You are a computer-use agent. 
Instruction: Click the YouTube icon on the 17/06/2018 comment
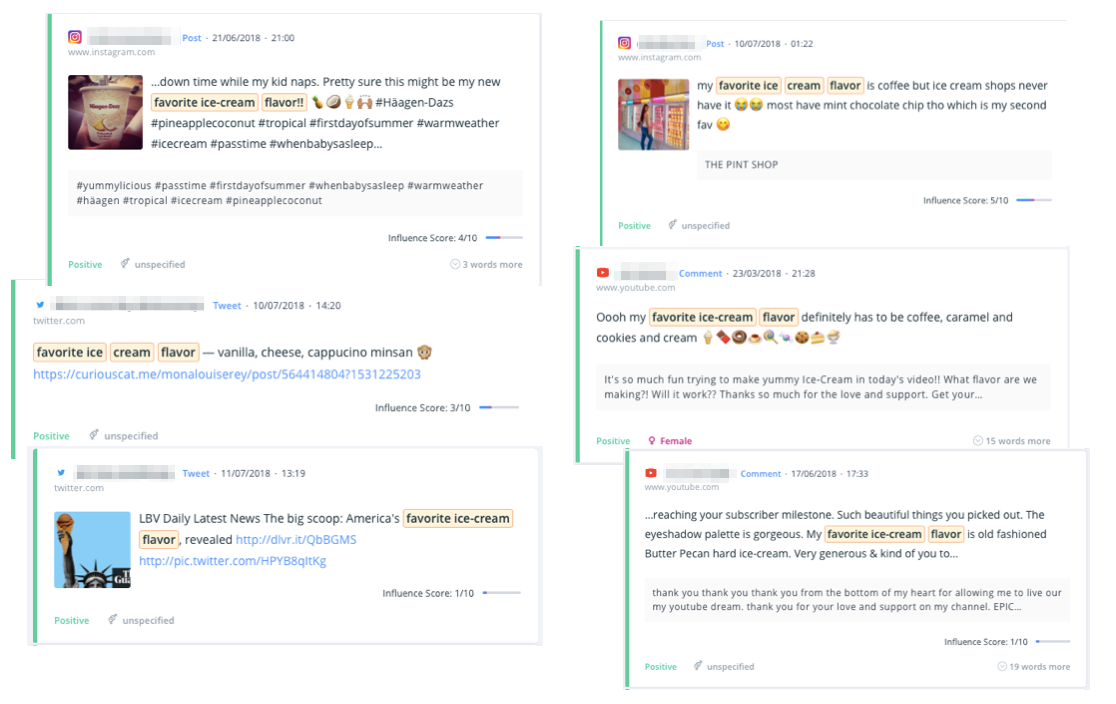tap(651, 473)
